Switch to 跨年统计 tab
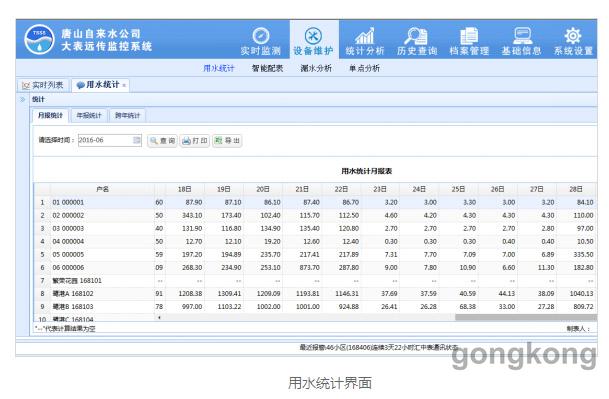609x399 pixels. tap(127, 115)
